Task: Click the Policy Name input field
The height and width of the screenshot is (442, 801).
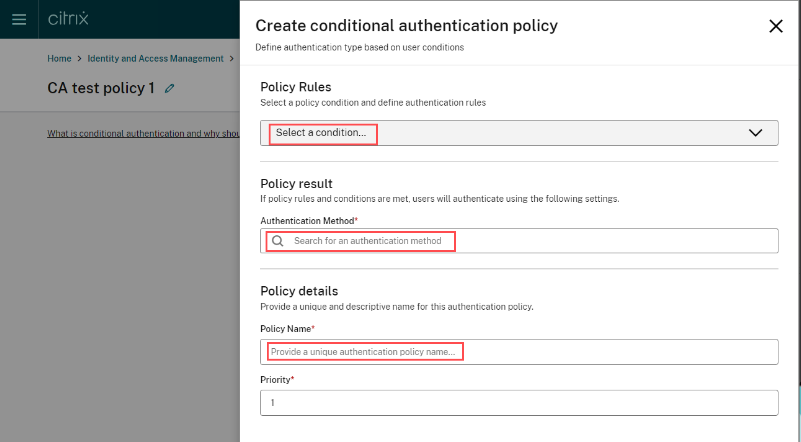Action: tap(518, 352)
